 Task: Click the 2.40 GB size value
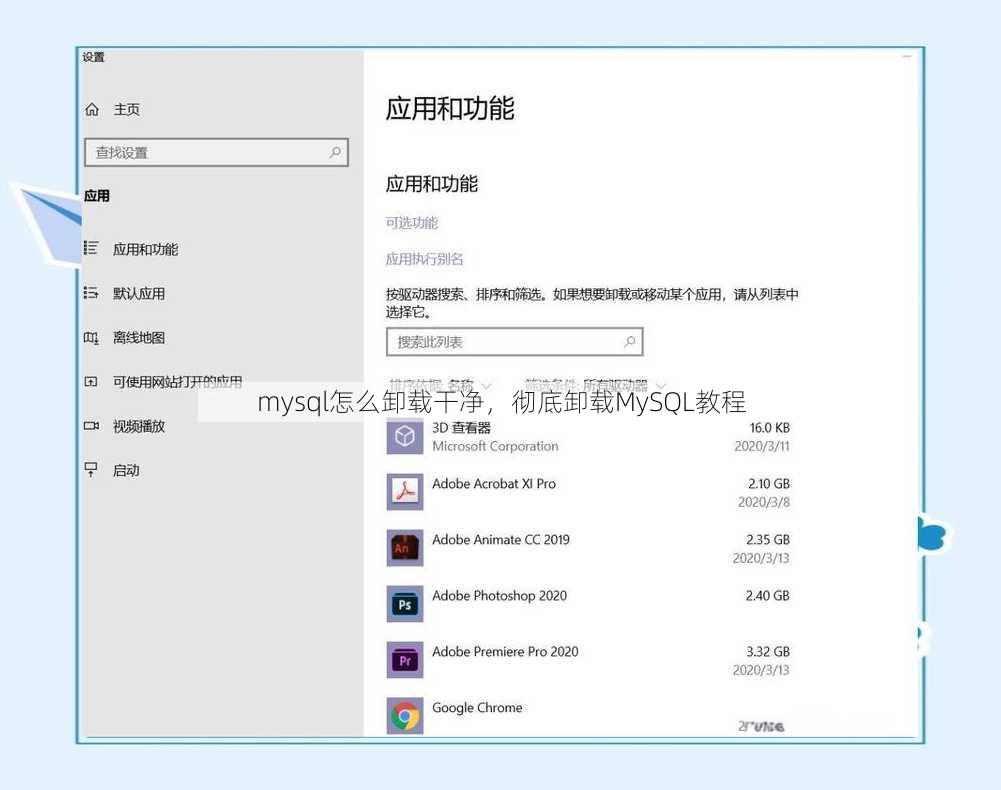coord(767,596)
